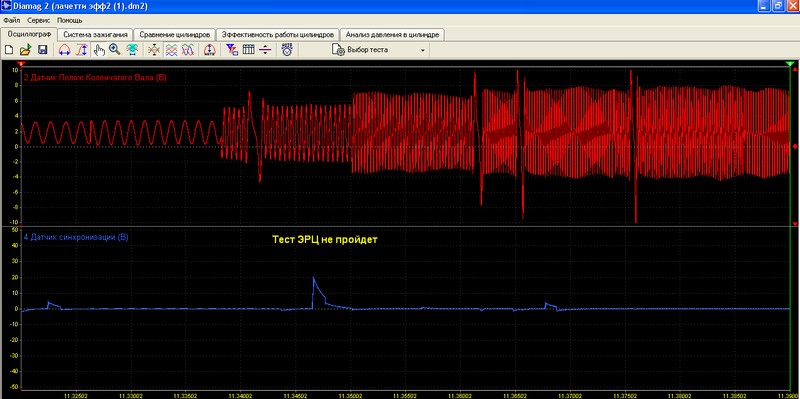The image size is (800, 399).
Task: Select channel 4 Датчик синхронизации label
Action: click(76, 237)
